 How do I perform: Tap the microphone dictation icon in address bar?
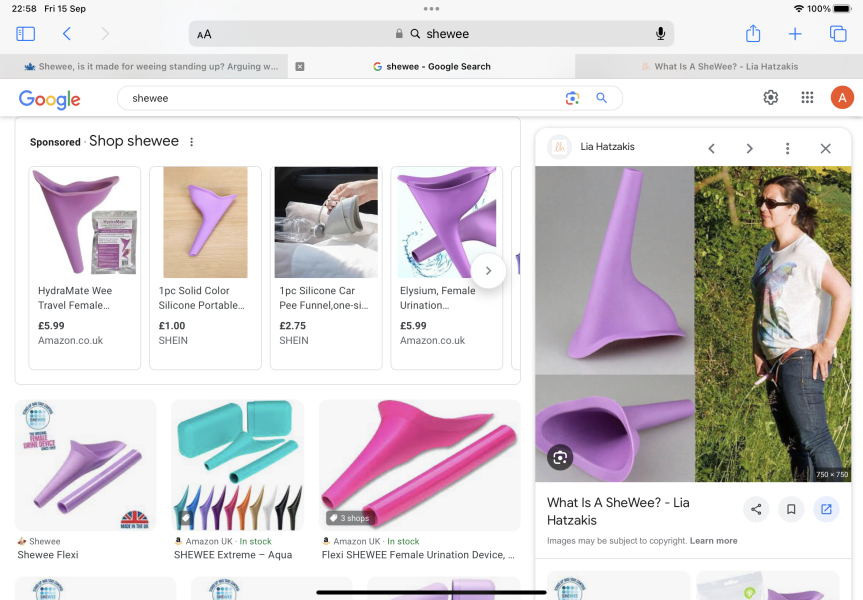(x=660, y=34)
